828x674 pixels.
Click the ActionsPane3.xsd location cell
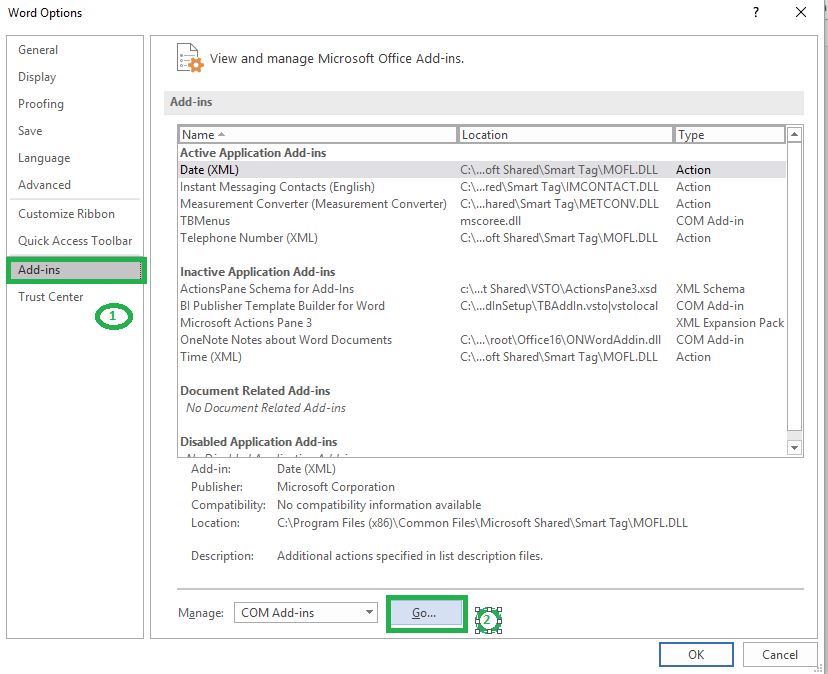pyautogui.click(x=558, y=289)
